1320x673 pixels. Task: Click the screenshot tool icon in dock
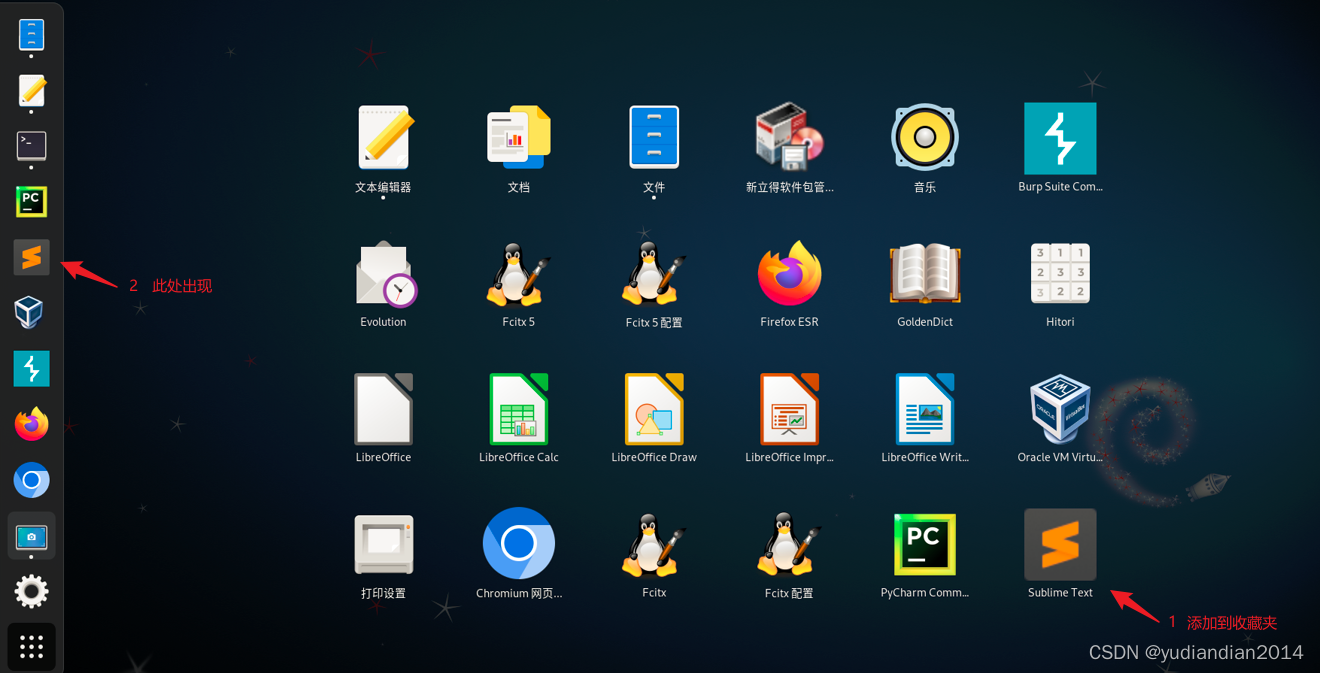pyautogui.click(x=31, y=536)
